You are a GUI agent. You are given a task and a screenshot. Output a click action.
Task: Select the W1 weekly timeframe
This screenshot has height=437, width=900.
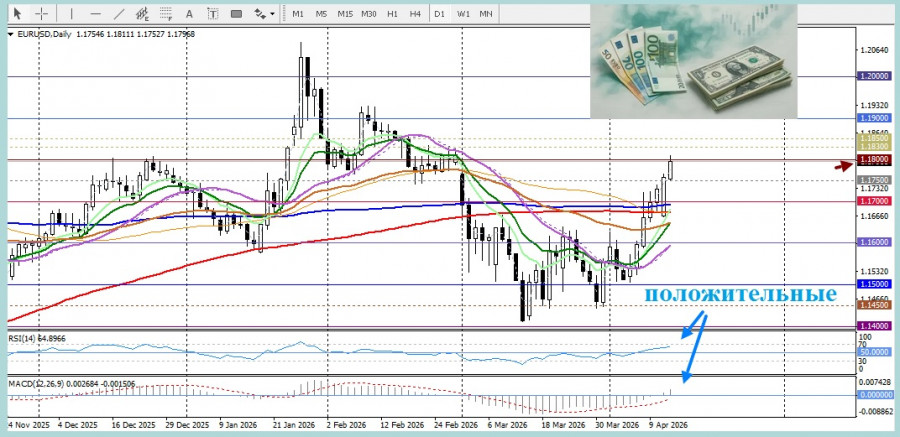(x=463, y=14)
